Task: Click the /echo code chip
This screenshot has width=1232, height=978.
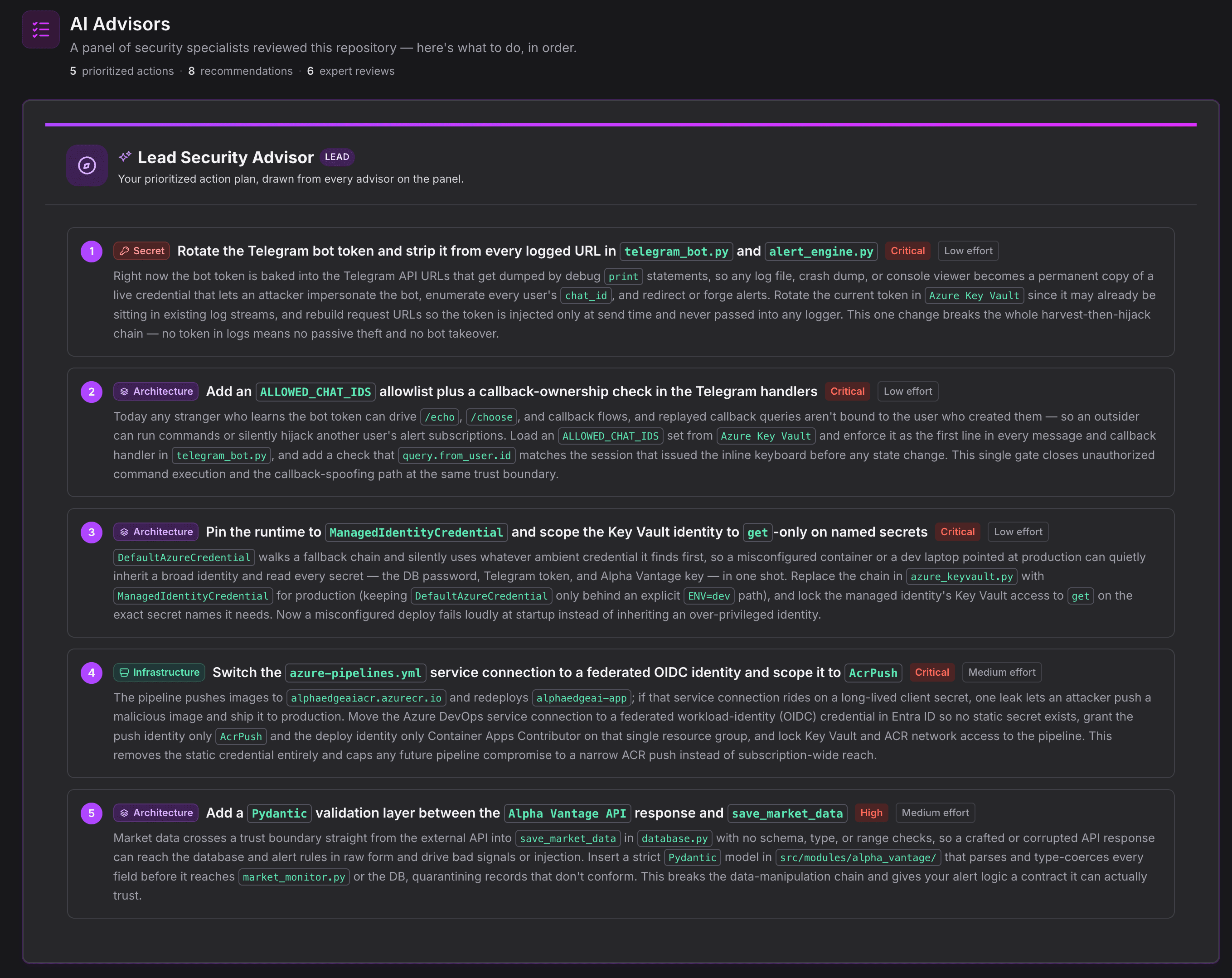Action: [439, 417]
